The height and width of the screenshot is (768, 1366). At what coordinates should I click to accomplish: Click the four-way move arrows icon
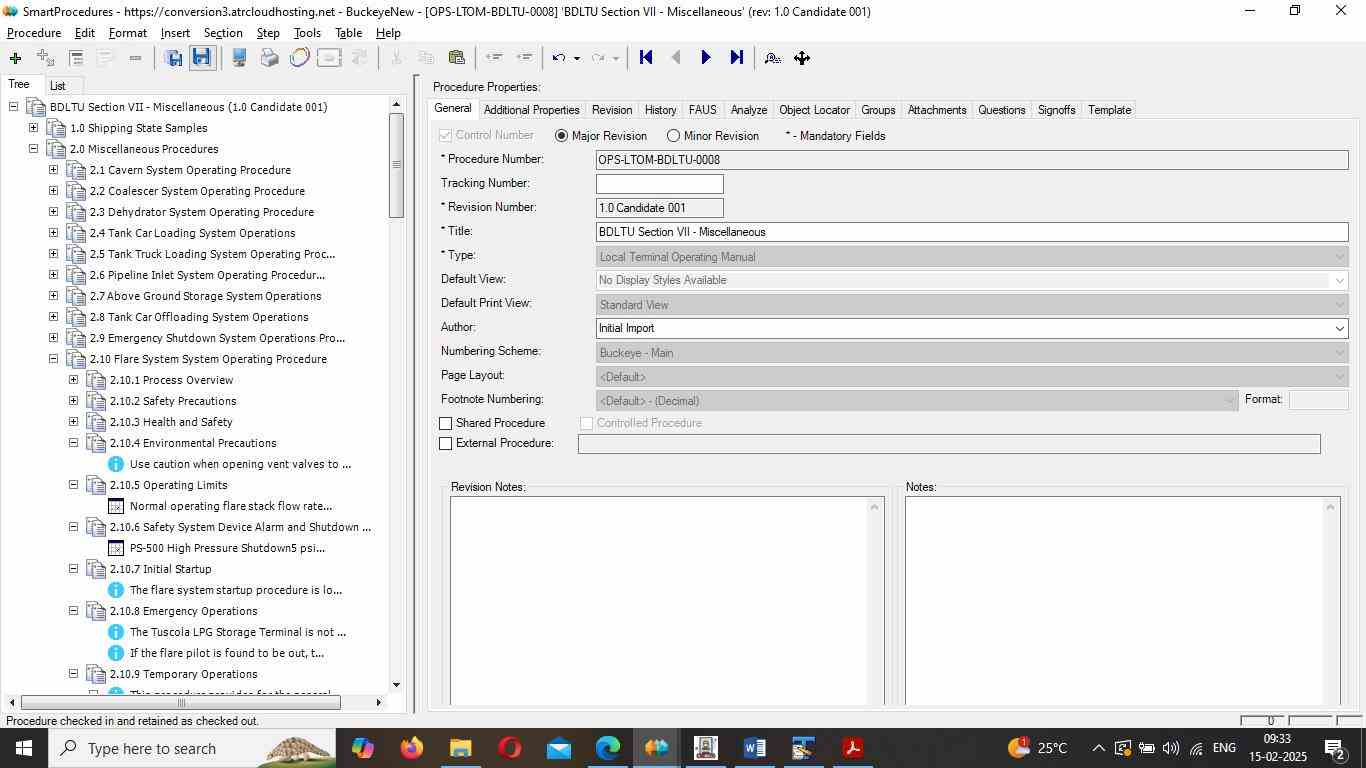point(802,58)
